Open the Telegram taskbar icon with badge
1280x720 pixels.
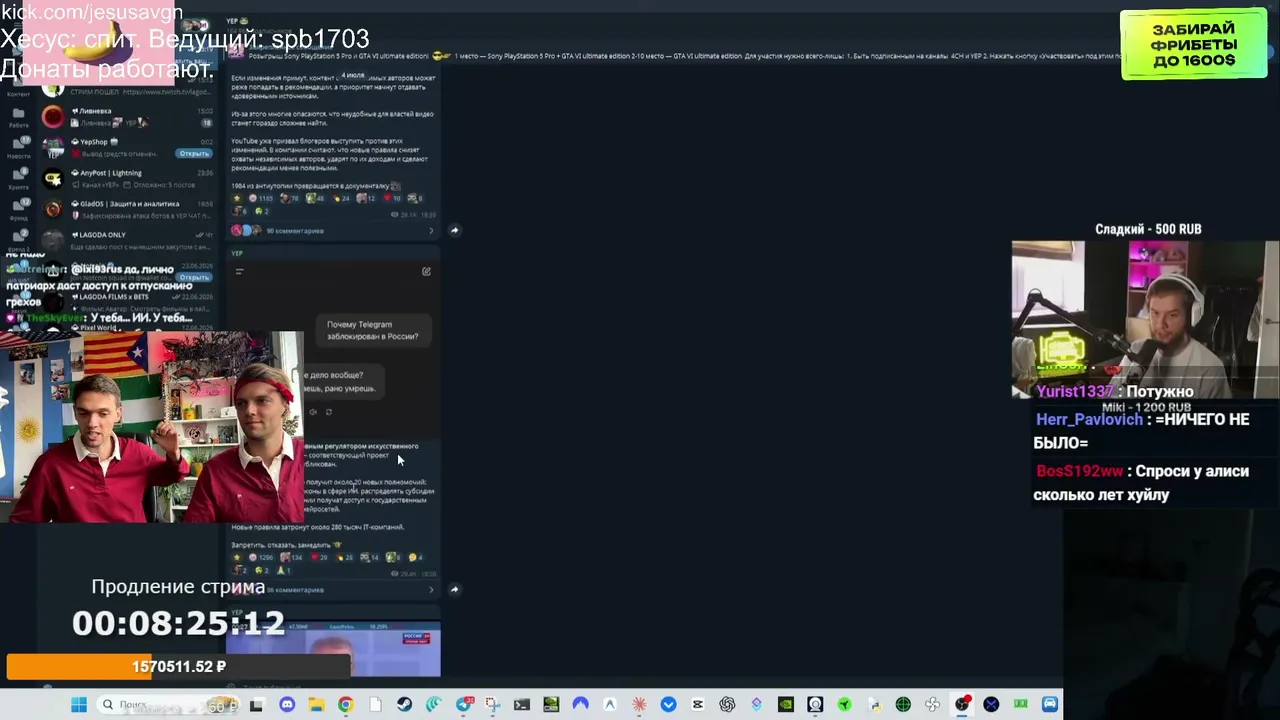point(464,705)
